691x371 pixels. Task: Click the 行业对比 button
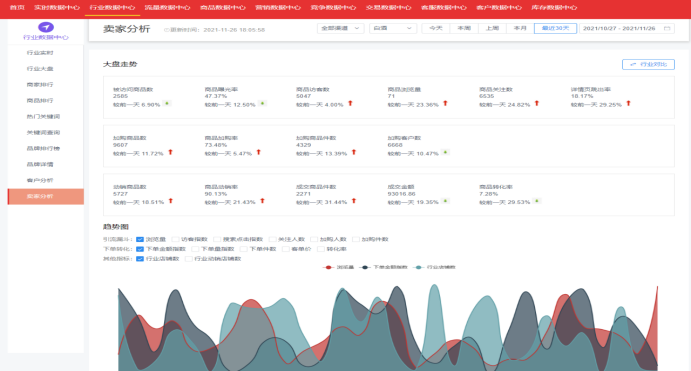(648, 64)
